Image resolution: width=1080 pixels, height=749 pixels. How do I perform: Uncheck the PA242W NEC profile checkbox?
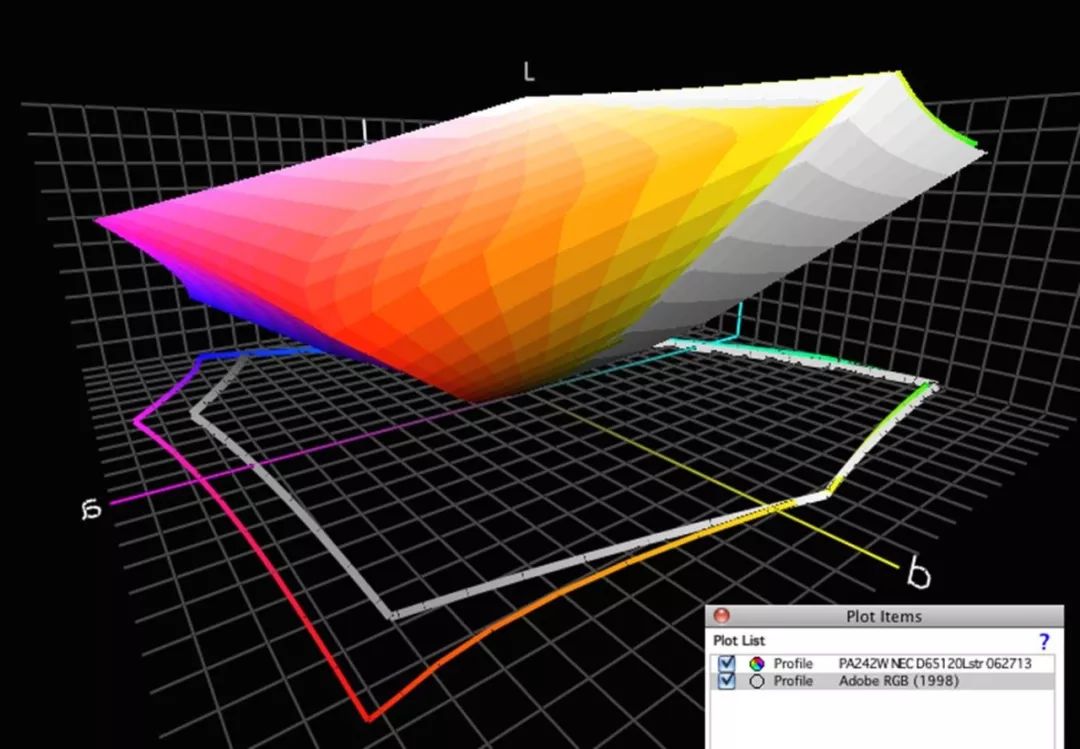[726, 663]
